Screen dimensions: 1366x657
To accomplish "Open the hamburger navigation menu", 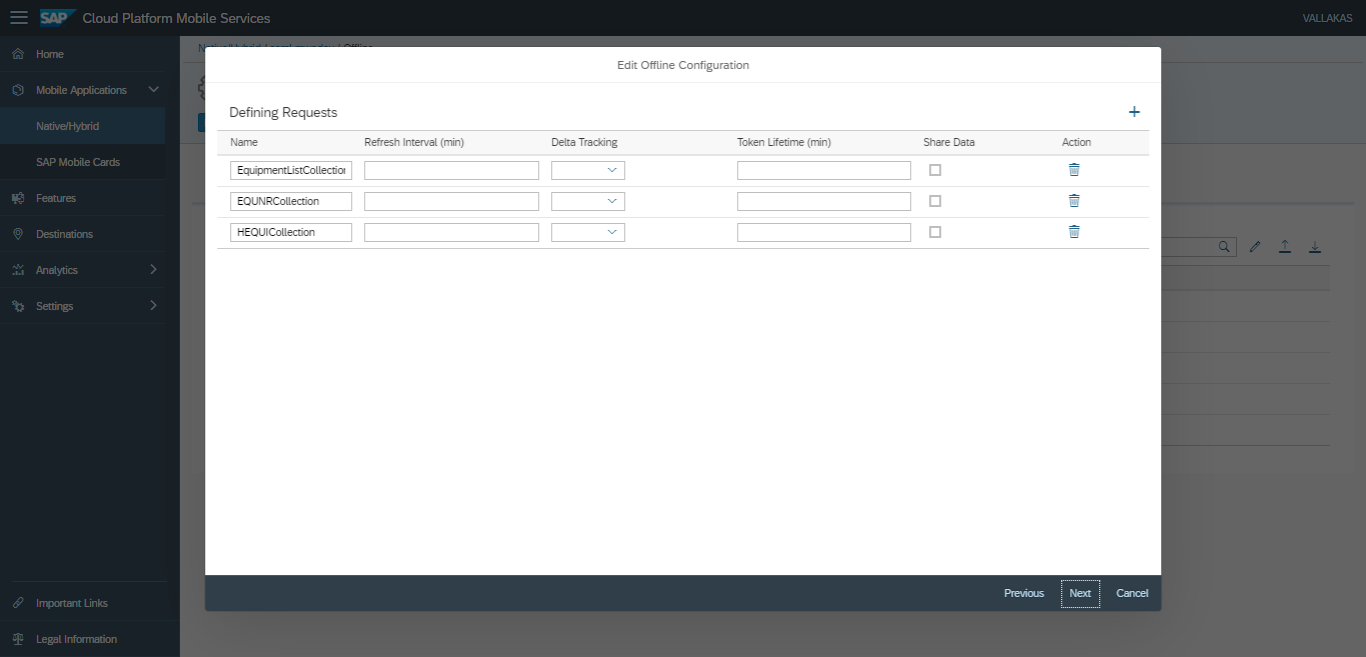I will click(x=19, y=18).
